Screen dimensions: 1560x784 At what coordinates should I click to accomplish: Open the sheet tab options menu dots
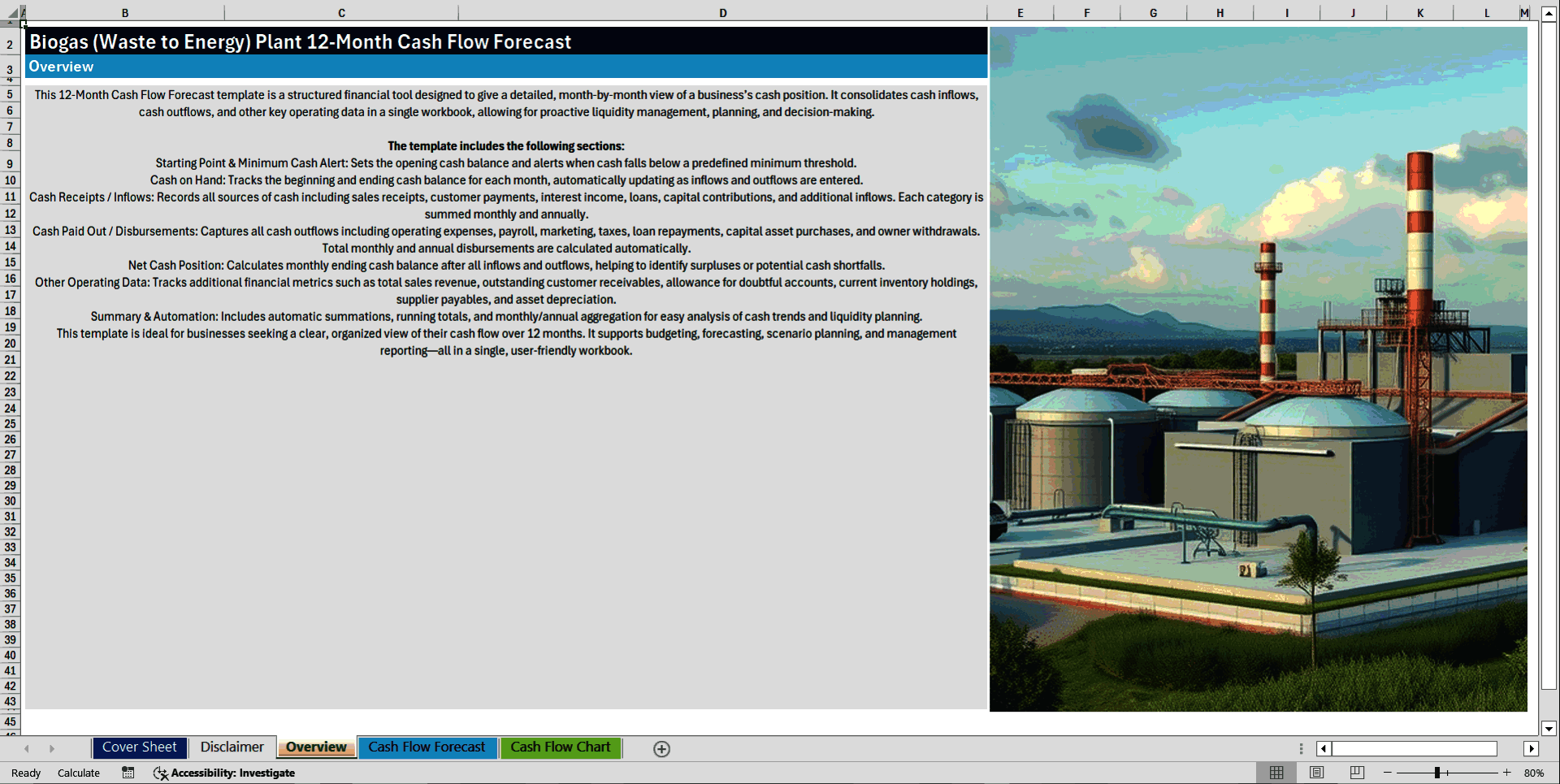tap(1301, 748)
